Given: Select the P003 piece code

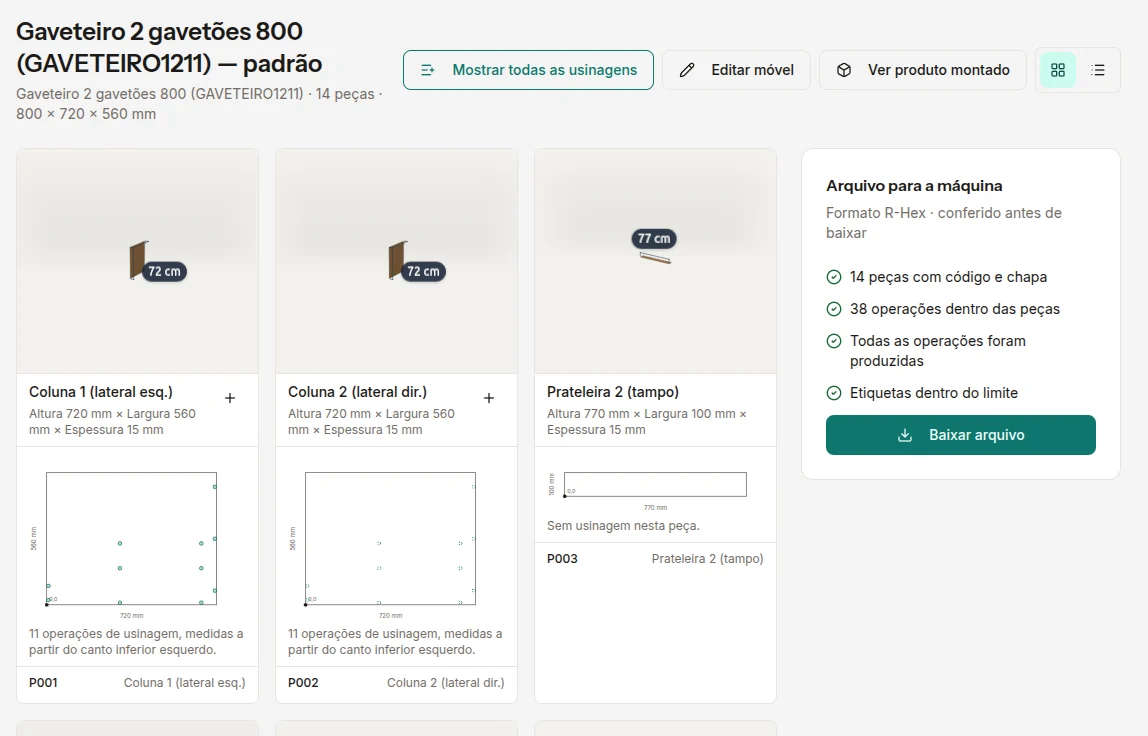Looking at the screenshot, I should point(562,559).
